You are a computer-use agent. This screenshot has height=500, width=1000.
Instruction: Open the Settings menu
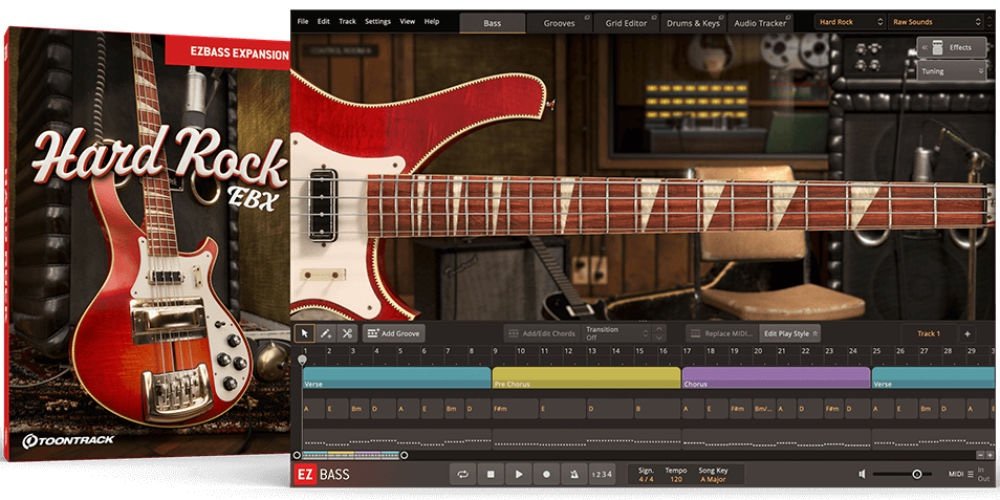377,21
